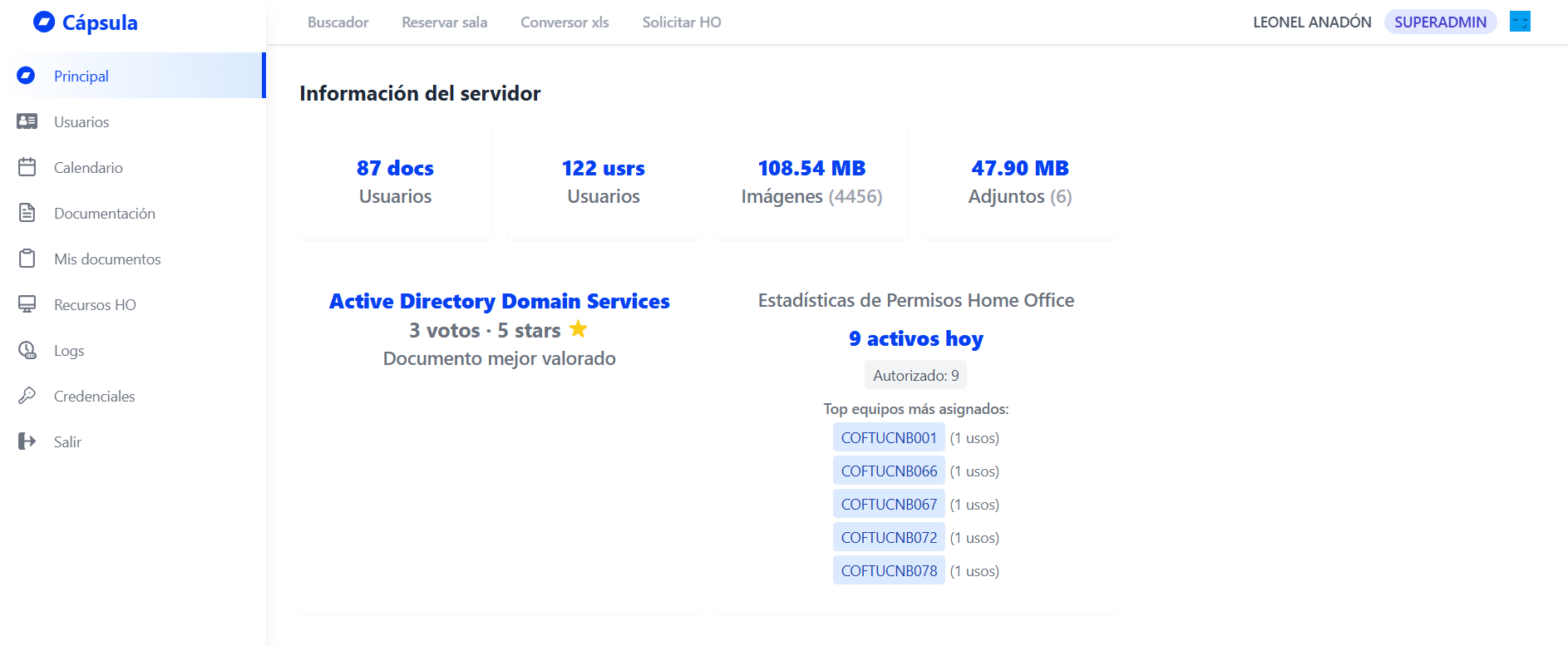
Task: Click the COFTUCNB001 equipment tag
Action: [888, 437]
